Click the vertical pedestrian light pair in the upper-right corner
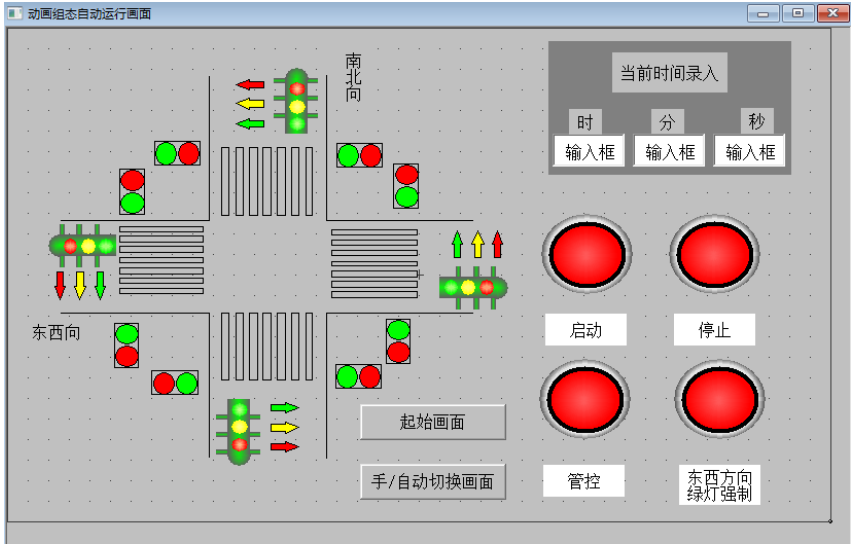 tap(406, 186)
